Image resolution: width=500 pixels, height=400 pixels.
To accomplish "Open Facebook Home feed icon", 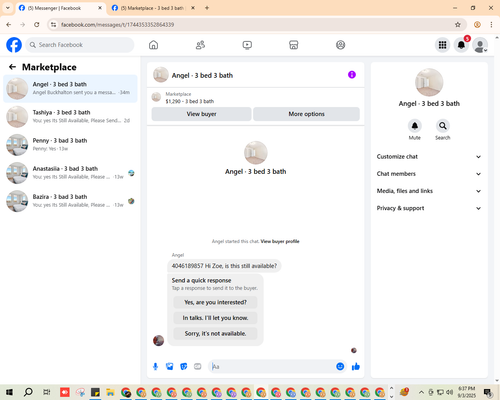I will click(153, 45).
